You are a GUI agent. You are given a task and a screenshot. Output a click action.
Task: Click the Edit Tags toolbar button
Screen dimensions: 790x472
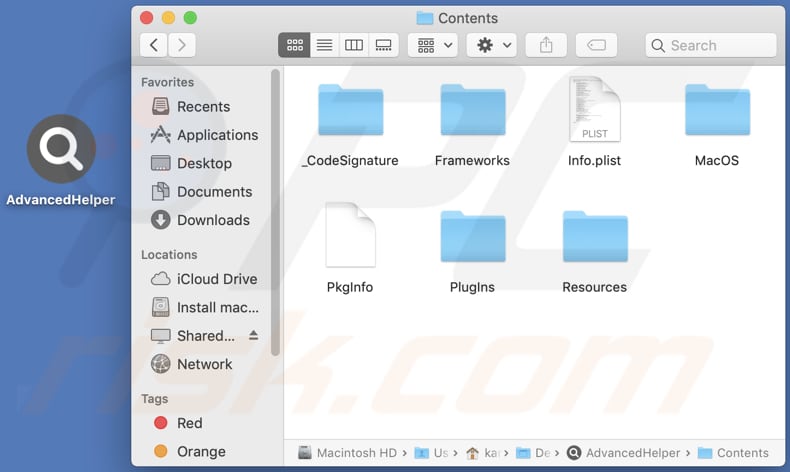(x=597, y=45)
